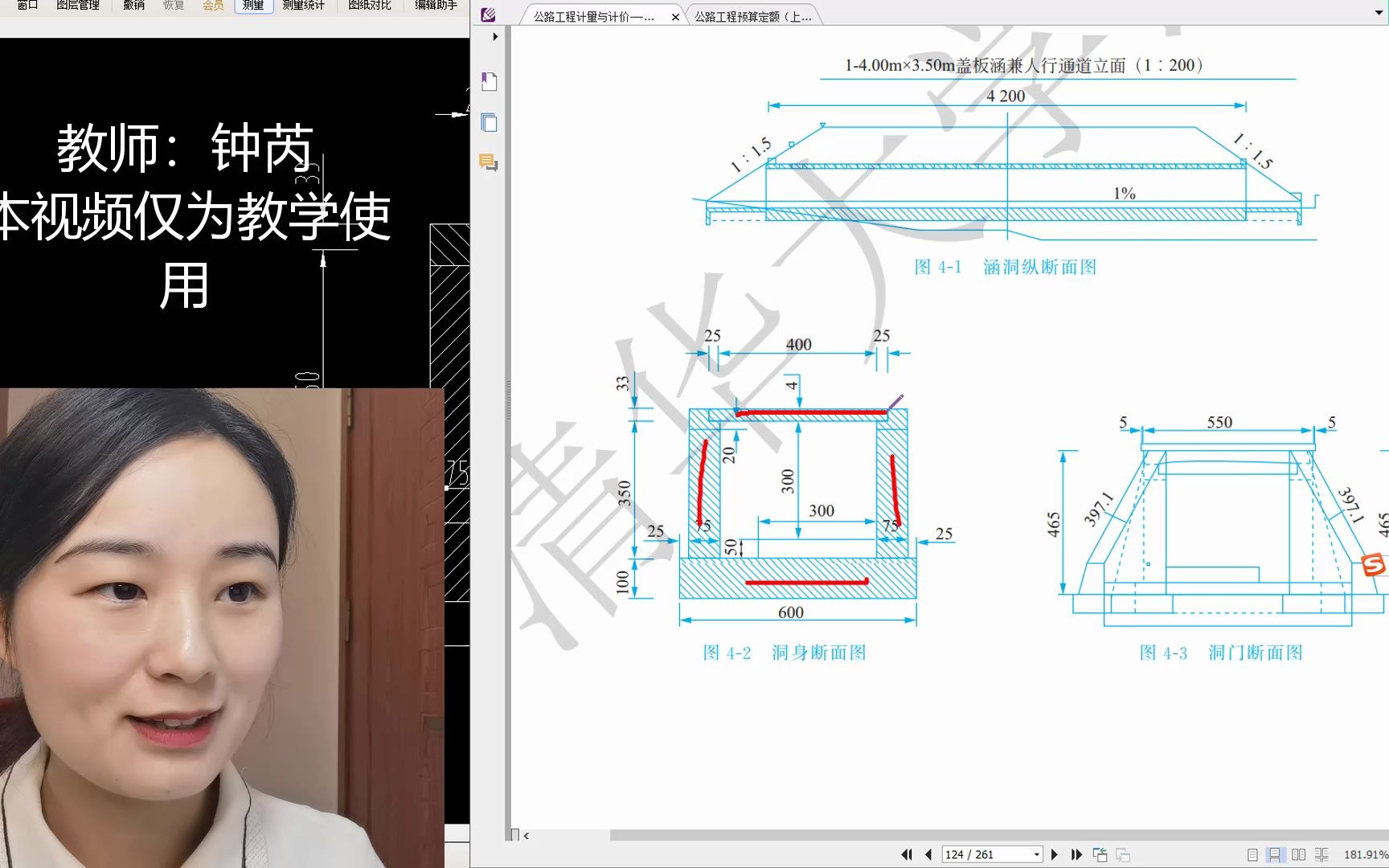The width and height of the screenshot is (1389, 868).
Task: Click the title 1-4.00m×3.50m盖板涵兼人行通道立面
Action: 1025,65
